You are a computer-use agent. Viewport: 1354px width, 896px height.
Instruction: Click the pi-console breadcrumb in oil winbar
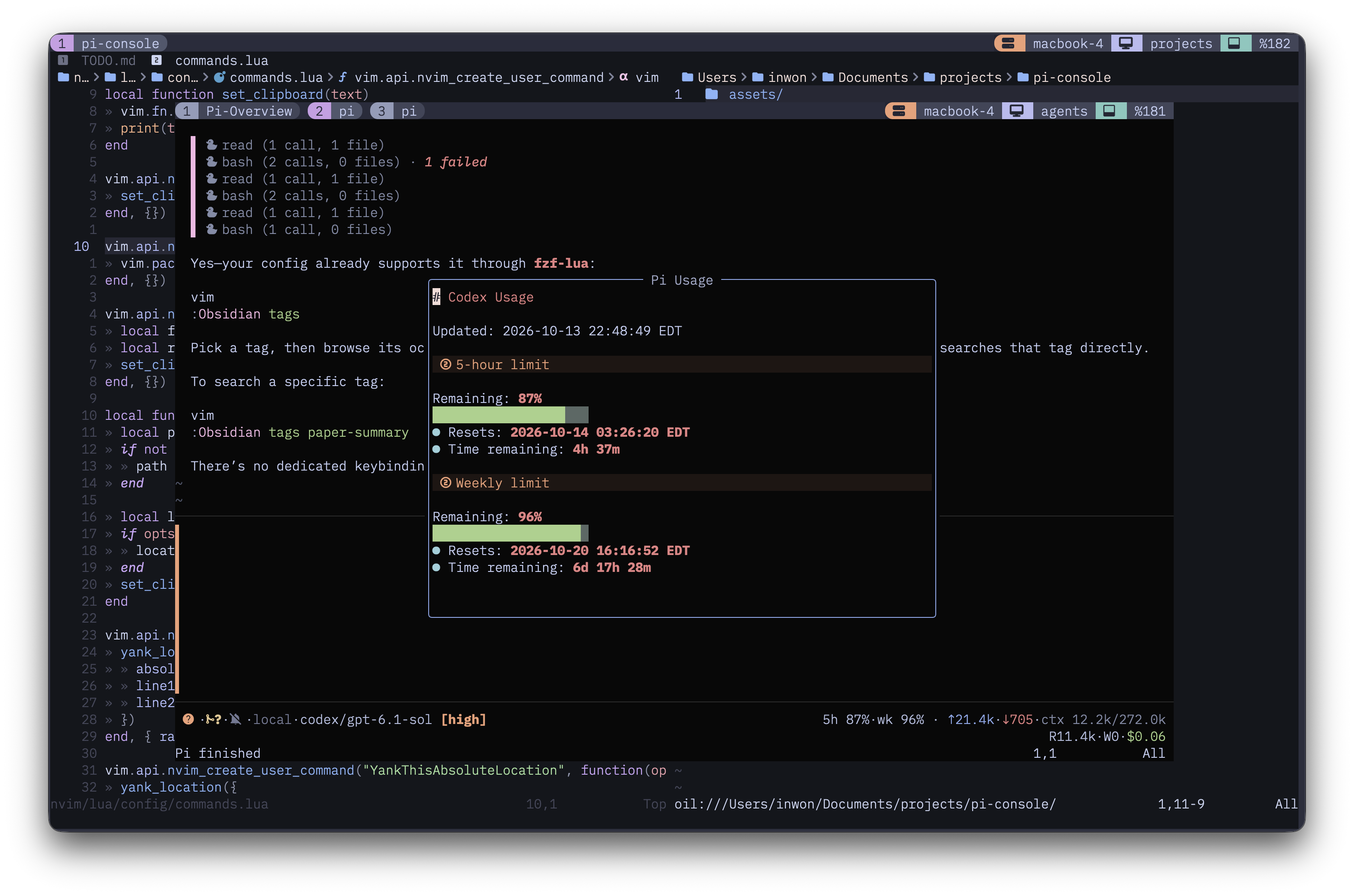pos(1072,77)
